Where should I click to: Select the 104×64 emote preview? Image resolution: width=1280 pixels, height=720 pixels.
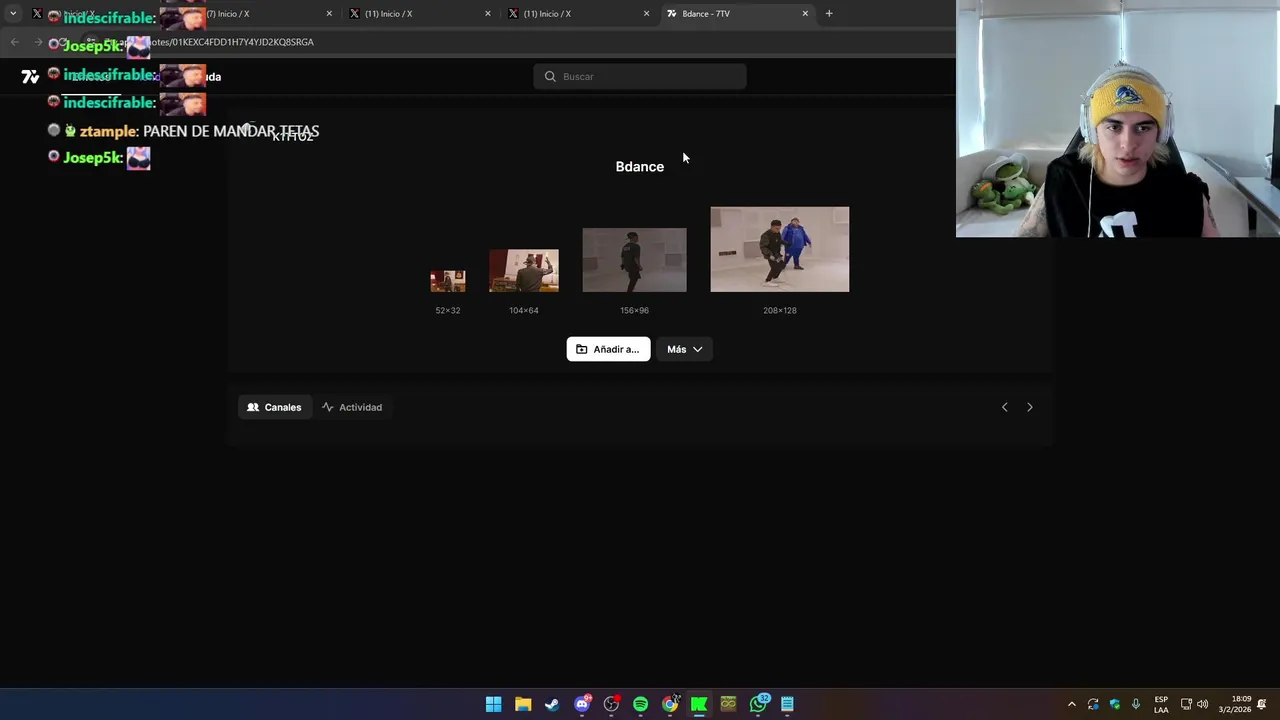pyautogui.click(x=524, y=271)
